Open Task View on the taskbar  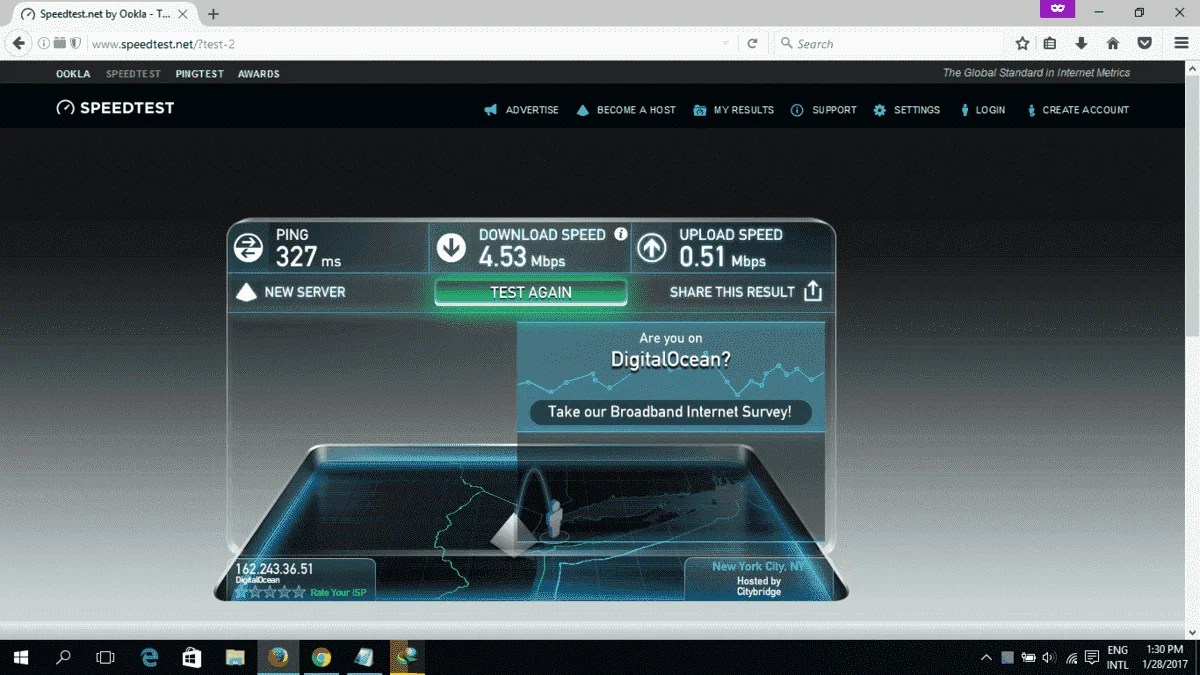click(105, 657)
